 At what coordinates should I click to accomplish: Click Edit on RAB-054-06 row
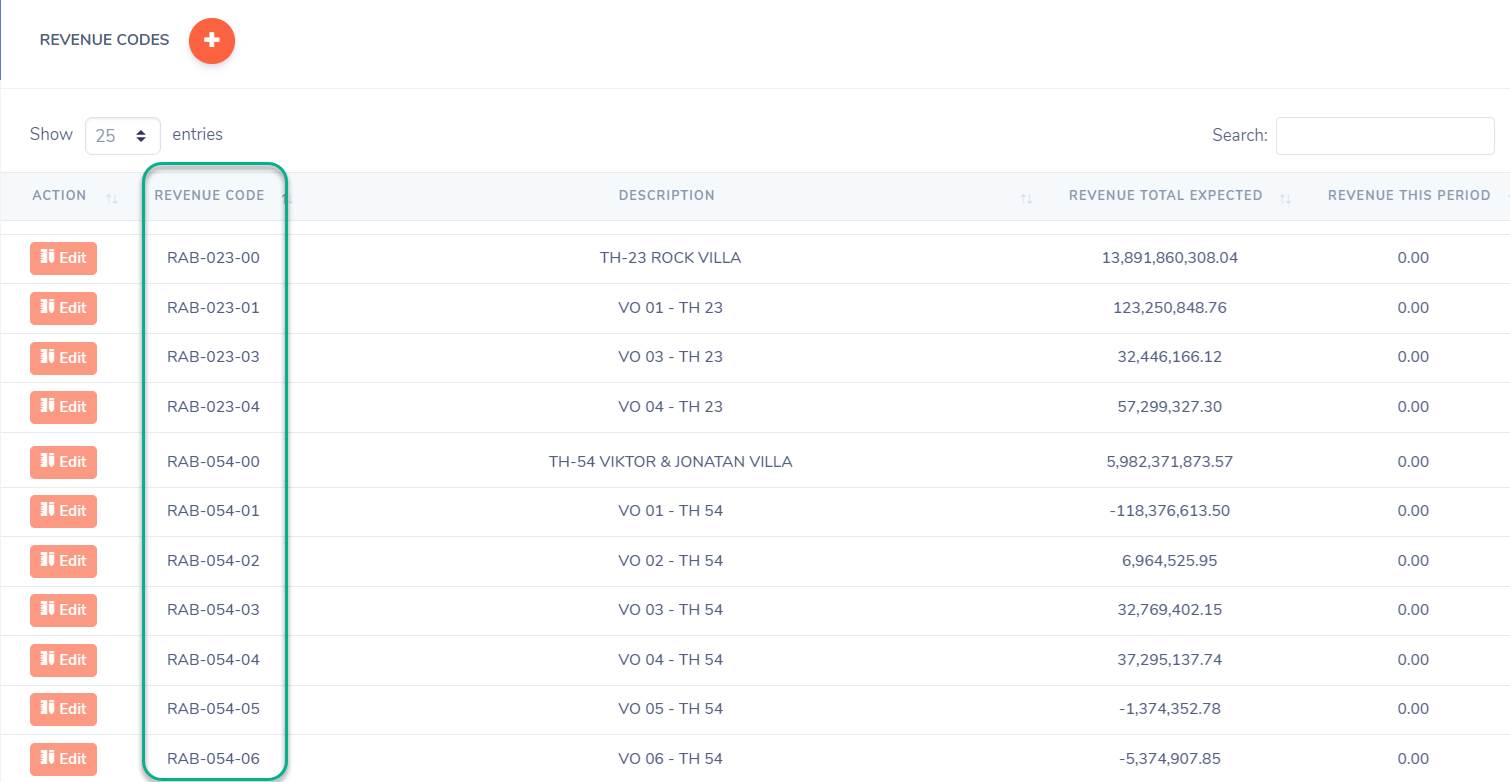[63, 759]
